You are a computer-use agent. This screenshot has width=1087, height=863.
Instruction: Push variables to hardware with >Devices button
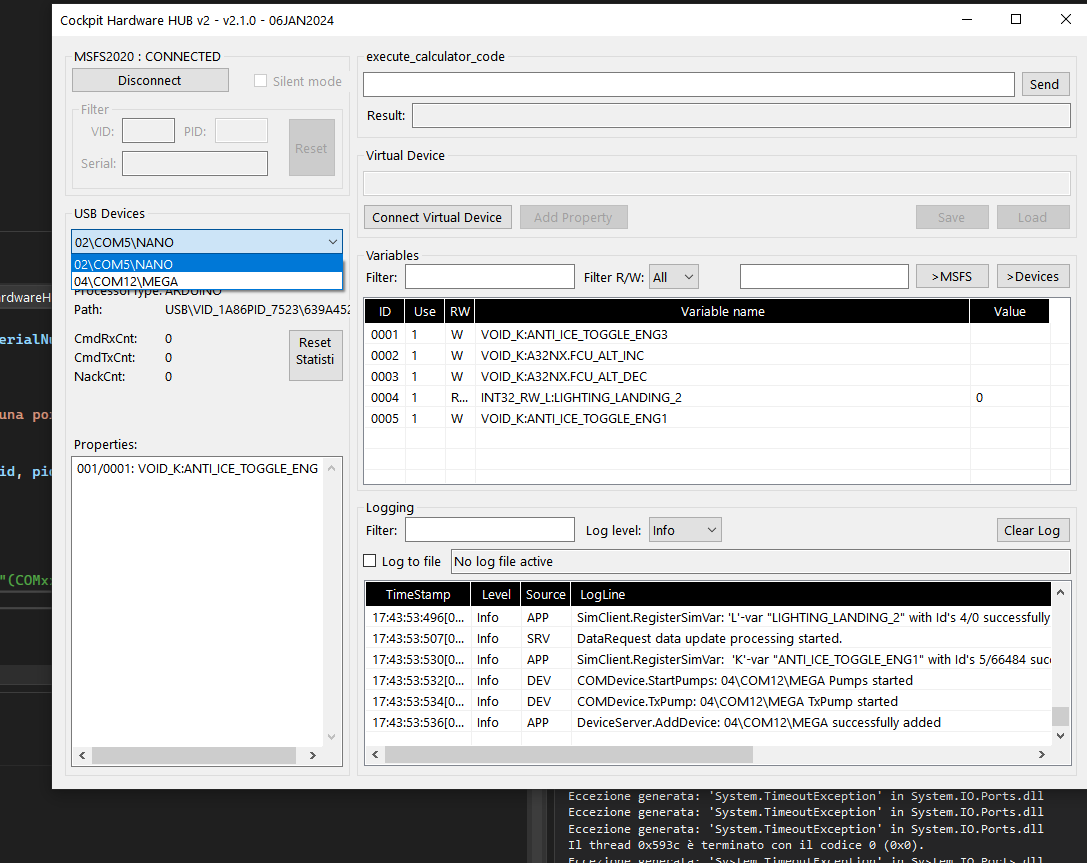click(1033, 276)
